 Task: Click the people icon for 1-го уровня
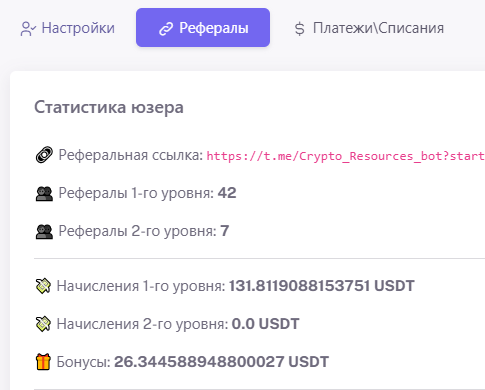44,194
